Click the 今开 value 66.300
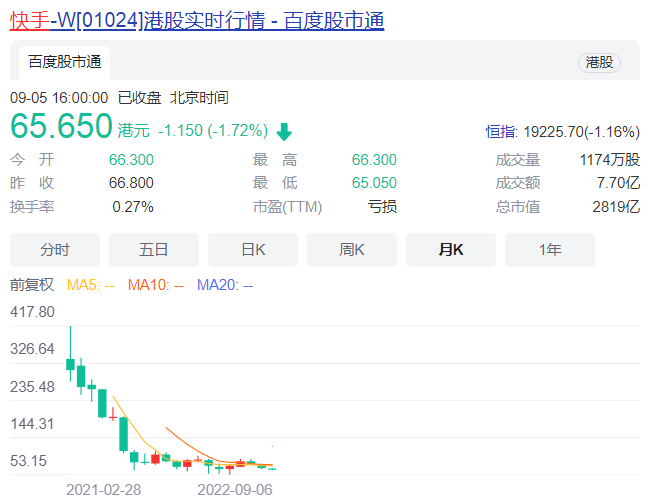Screen dimensions: 648x501 tap(131, 160)
